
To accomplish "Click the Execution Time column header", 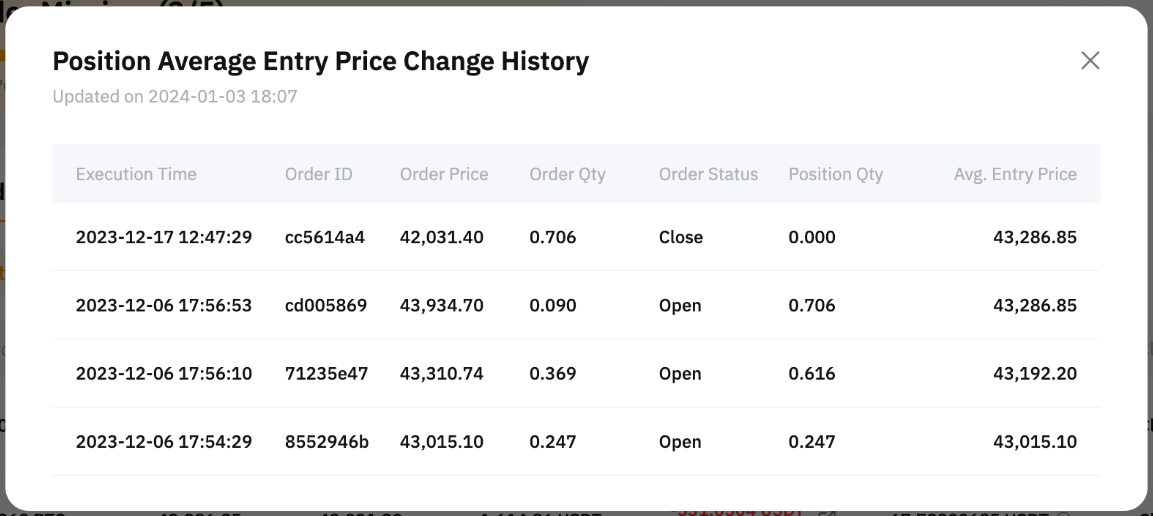I will tap(136, 174).
